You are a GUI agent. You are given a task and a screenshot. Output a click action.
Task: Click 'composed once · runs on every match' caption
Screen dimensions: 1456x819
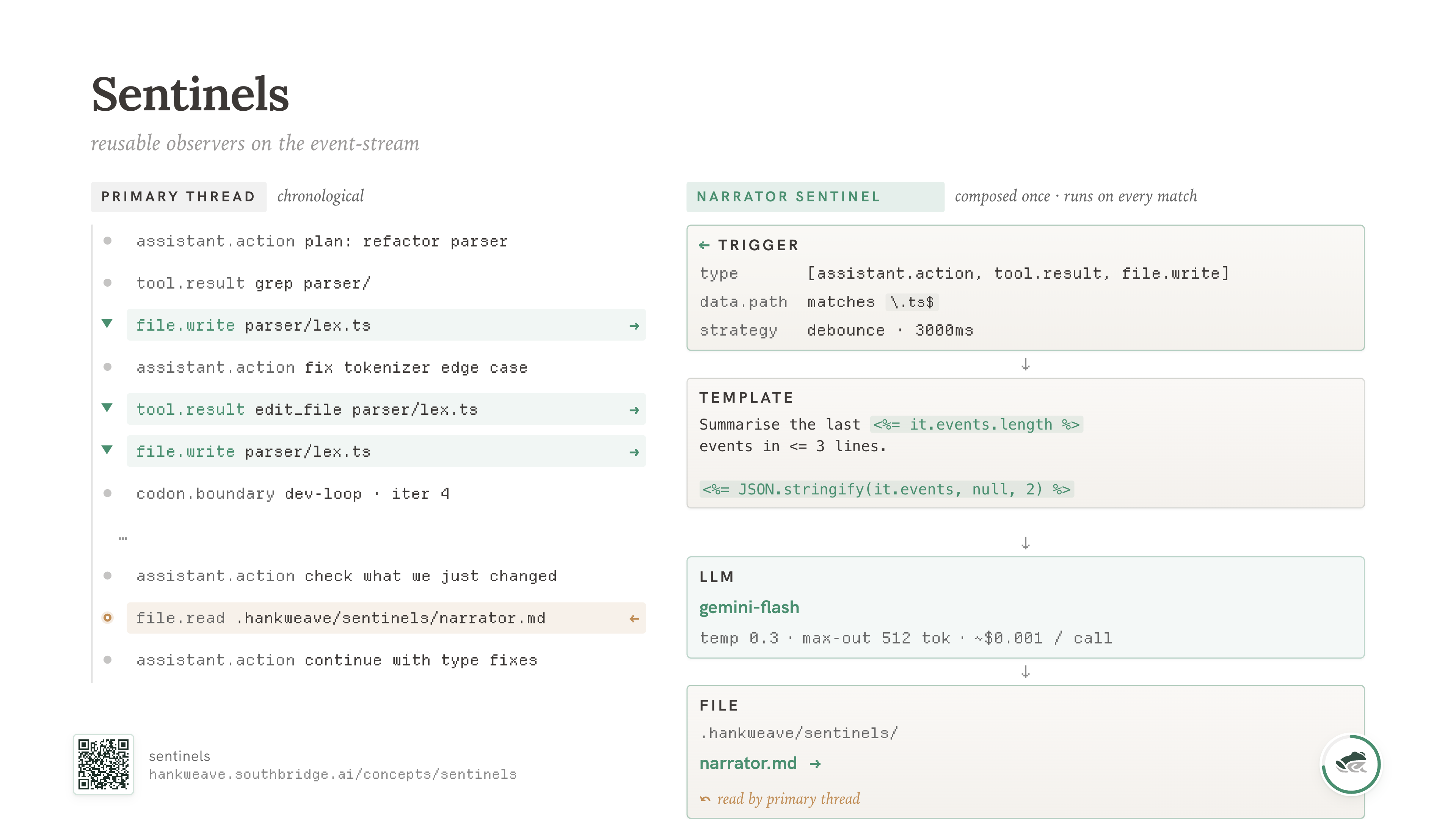[x=1076, y=196]
